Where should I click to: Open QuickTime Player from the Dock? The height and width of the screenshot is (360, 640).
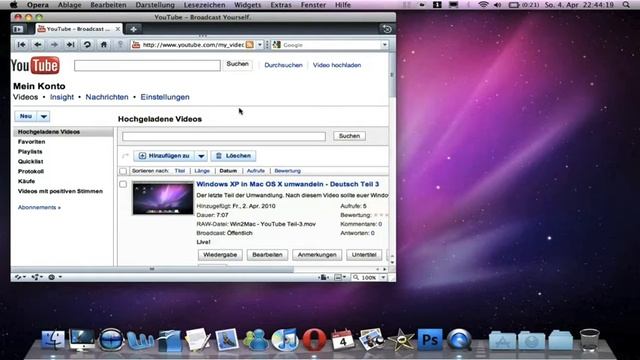coord(459,340)
